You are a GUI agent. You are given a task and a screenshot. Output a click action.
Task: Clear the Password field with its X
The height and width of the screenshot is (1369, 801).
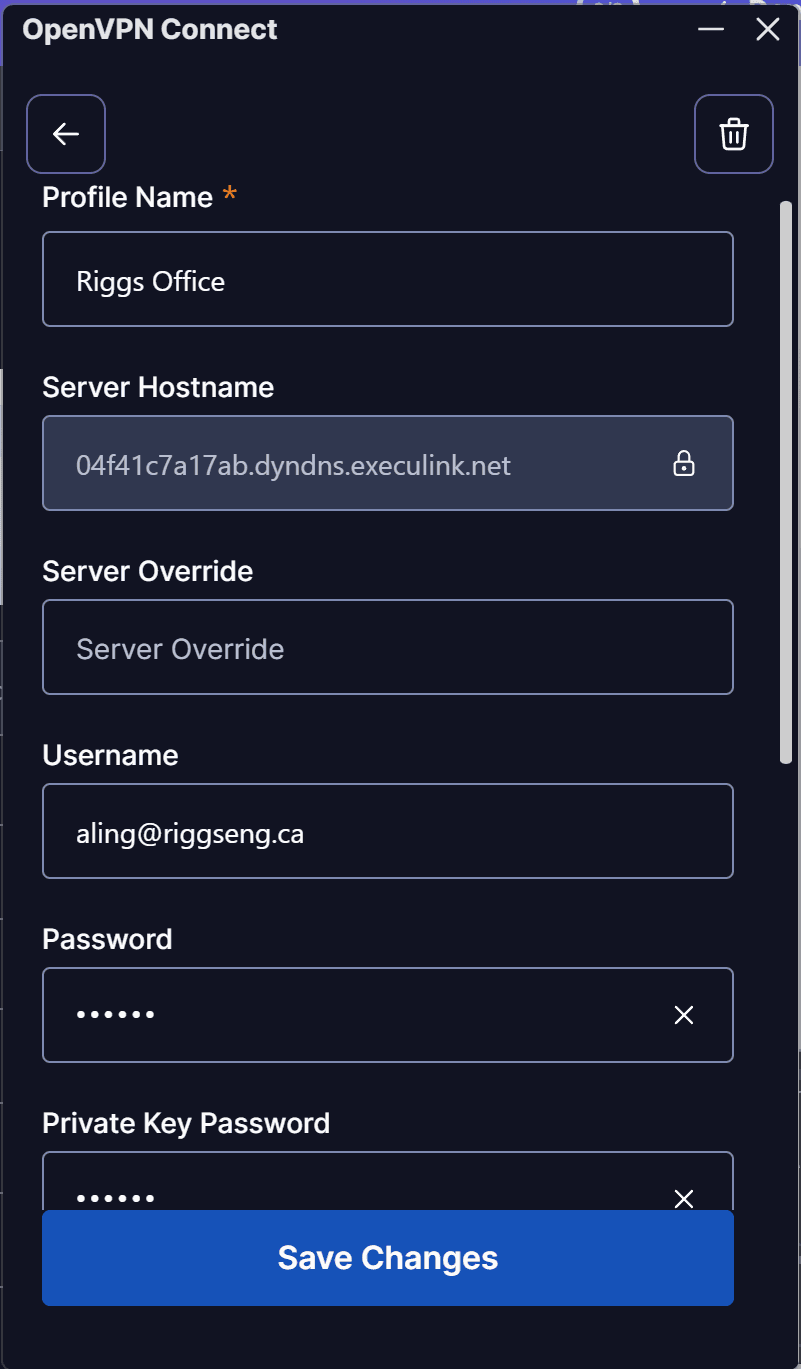point(684,1015)
